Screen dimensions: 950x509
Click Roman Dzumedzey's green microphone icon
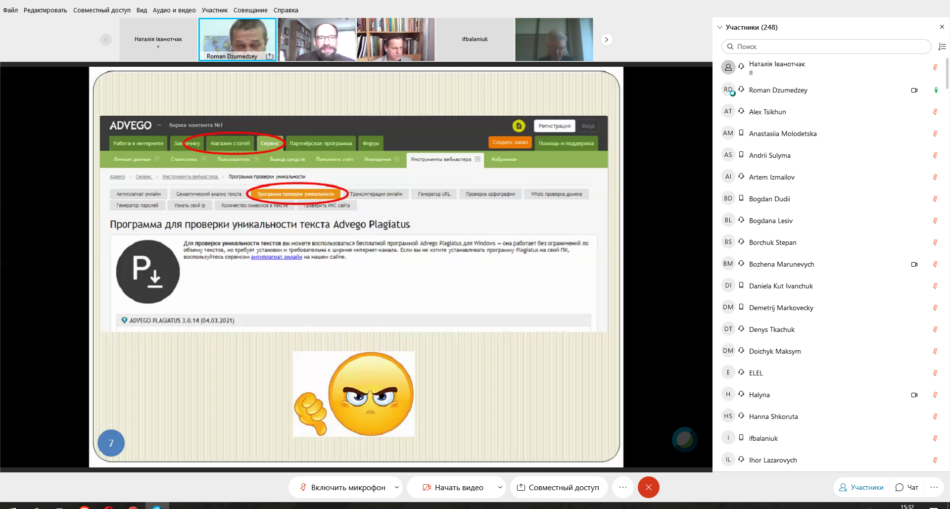(x=935, y=90)
